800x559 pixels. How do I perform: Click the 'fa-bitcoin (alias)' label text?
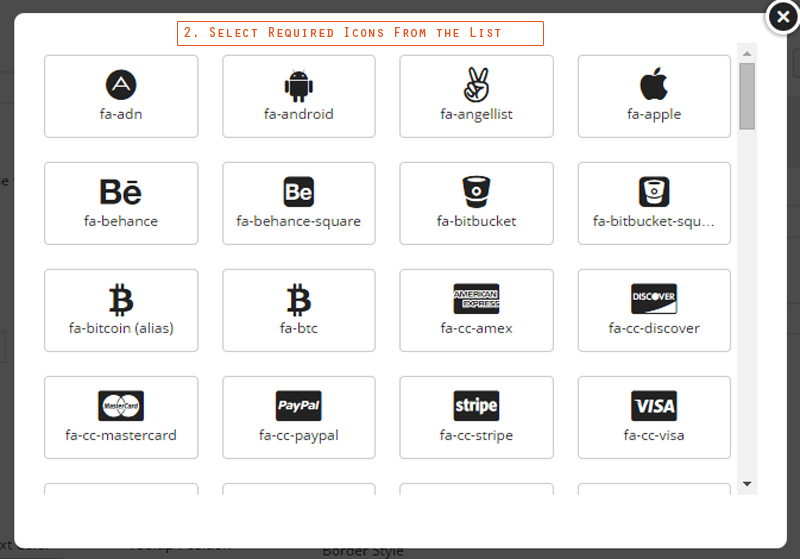tap(121, 328)
